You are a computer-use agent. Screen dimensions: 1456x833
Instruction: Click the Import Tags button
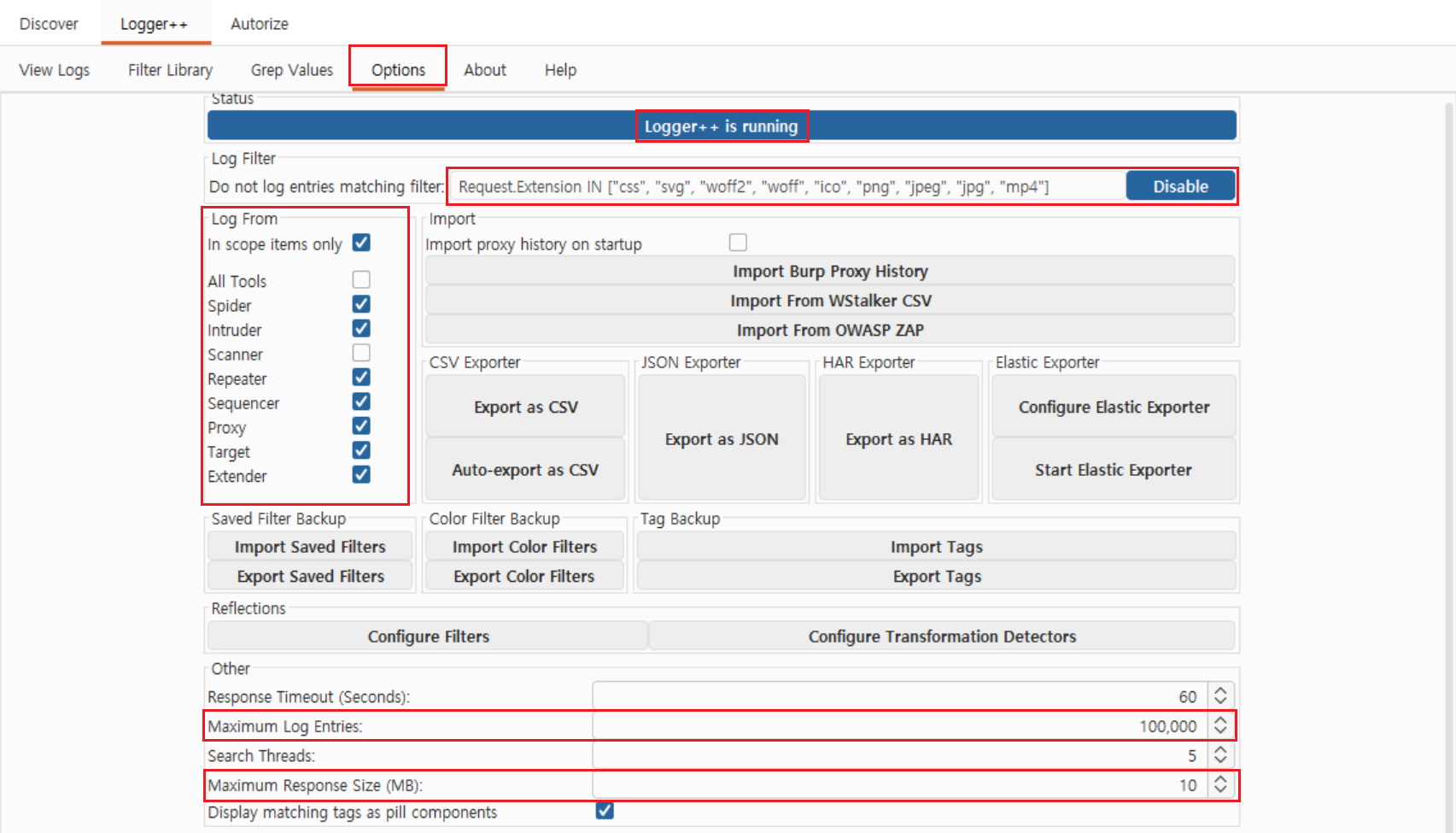(x=937, y=547)
